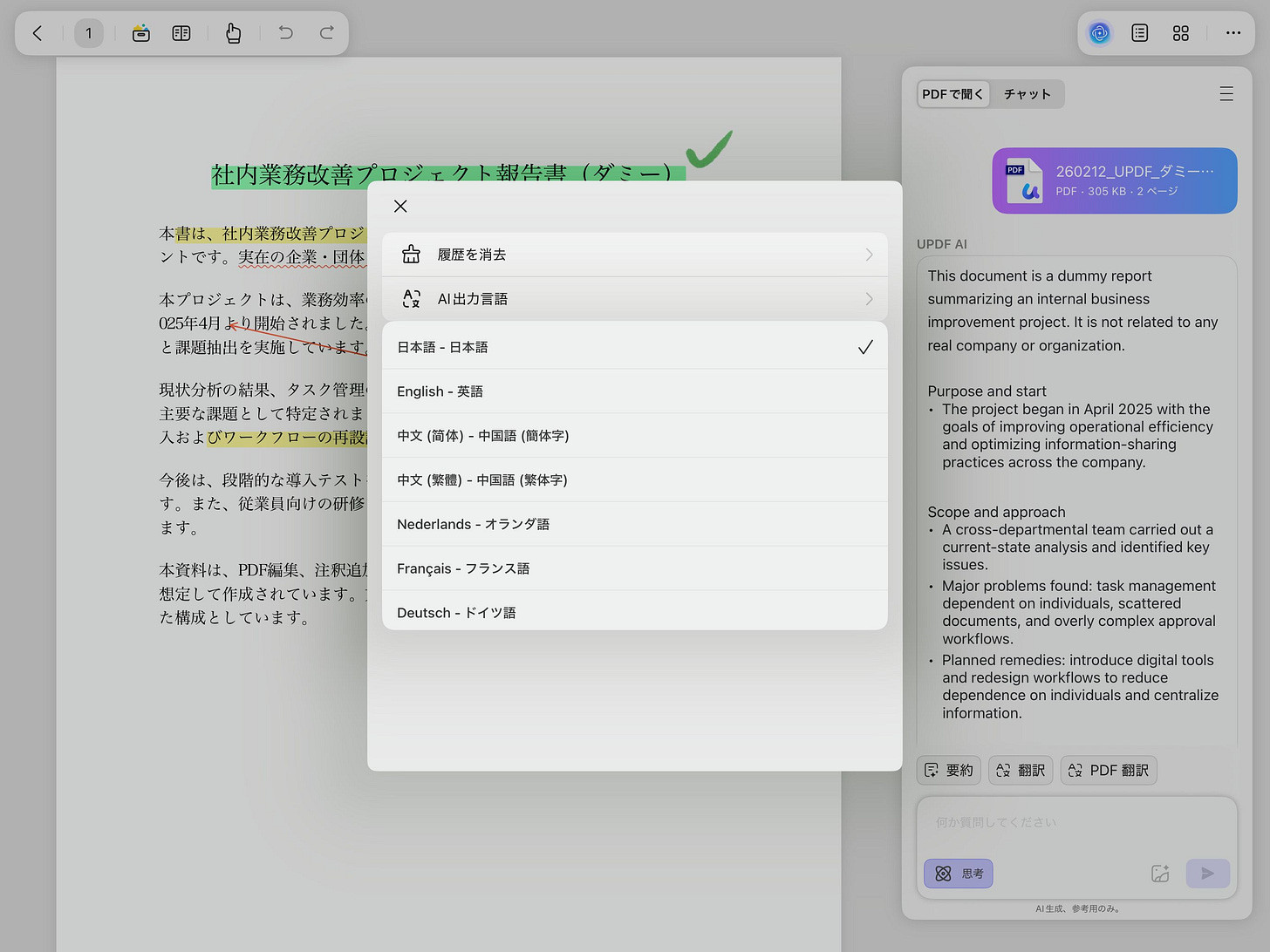This screenshot has width=1270, height=952.
Task: Click the 要約 summary button
Action: [x=948, y=770]
